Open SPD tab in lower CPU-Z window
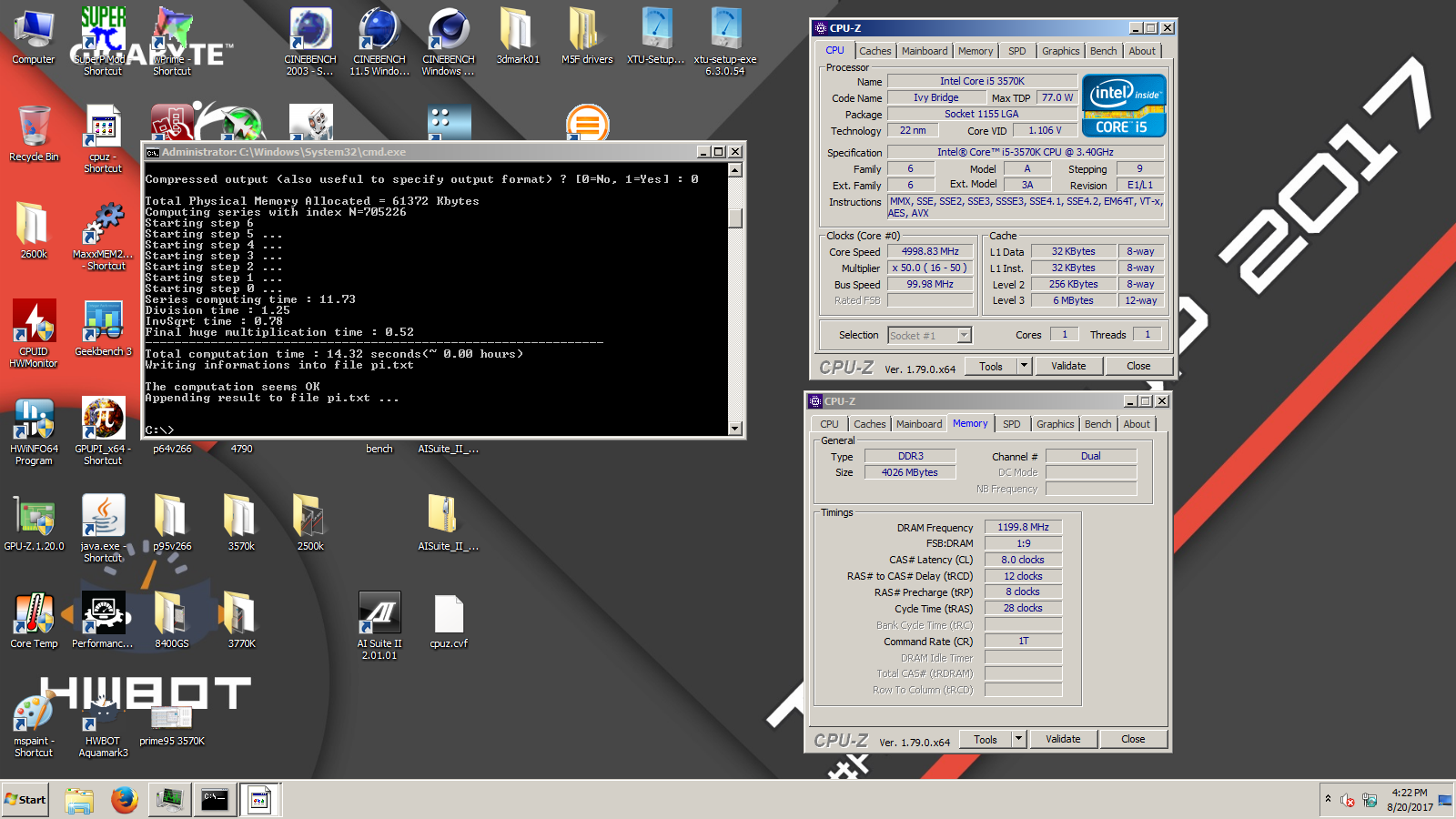Screen dimensions: 1456x819 (x=1012, y=424)
